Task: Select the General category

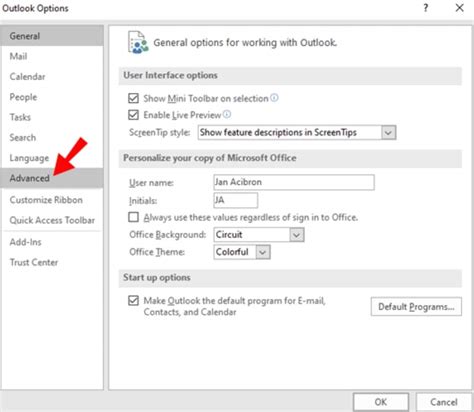Action: [x=52, y=36]
